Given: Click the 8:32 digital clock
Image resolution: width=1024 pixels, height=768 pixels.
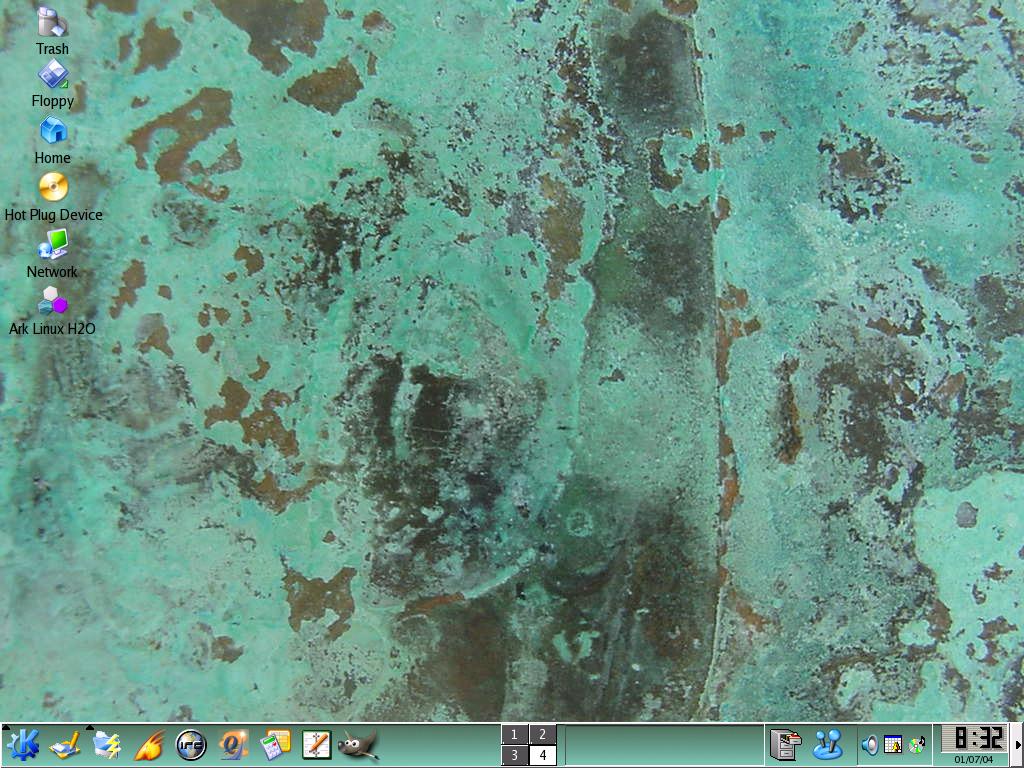Looking at the screenshot, I should (973, 739).
